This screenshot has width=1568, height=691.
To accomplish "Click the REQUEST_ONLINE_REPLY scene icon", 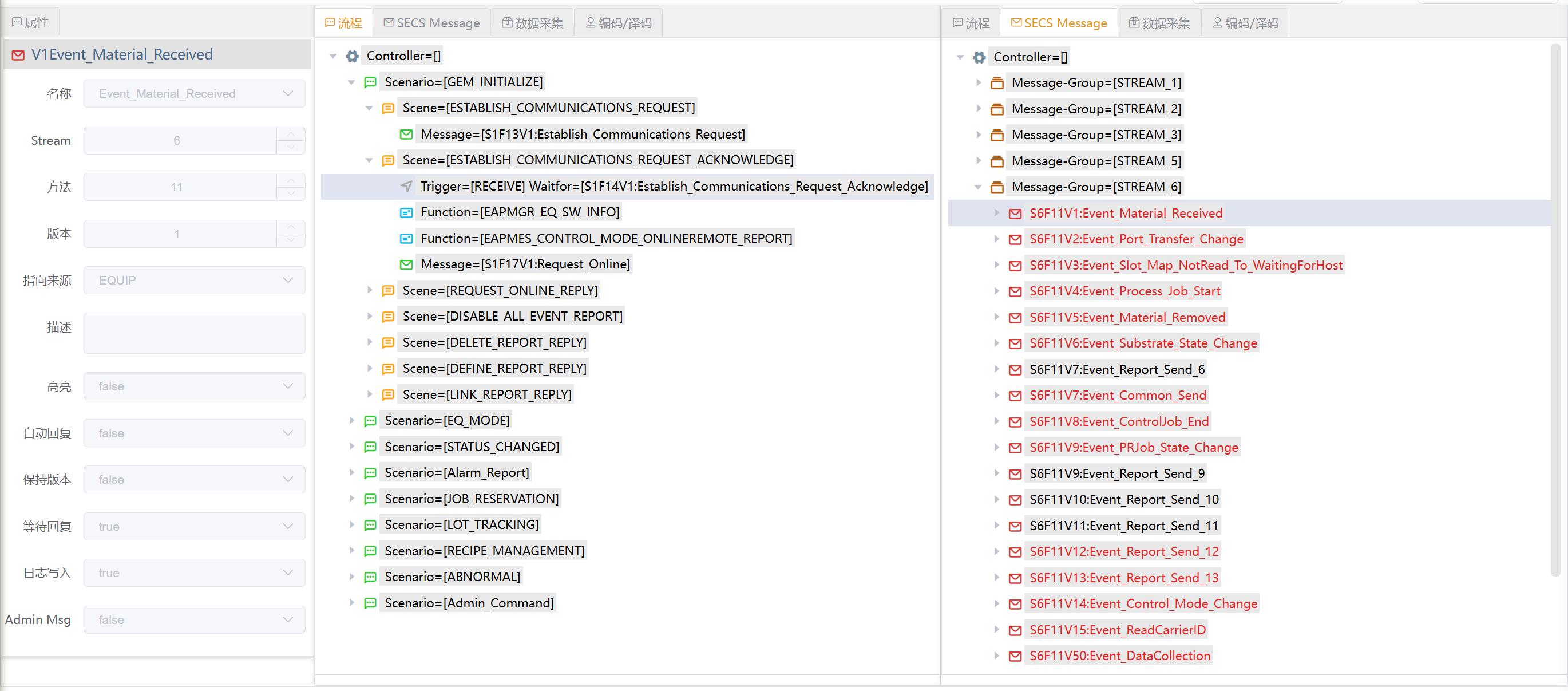I will point(388,290).
